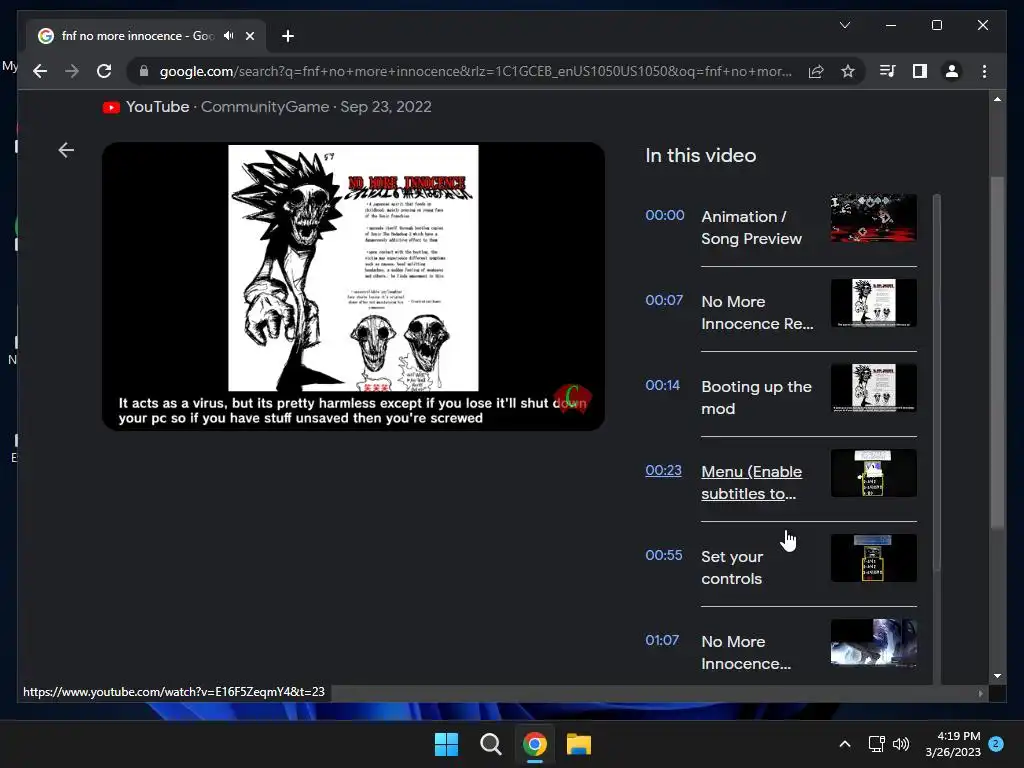1024x768 pixels.
Task: Open the No More Innocence Re... chapter
Action: (x=757, y=312)
